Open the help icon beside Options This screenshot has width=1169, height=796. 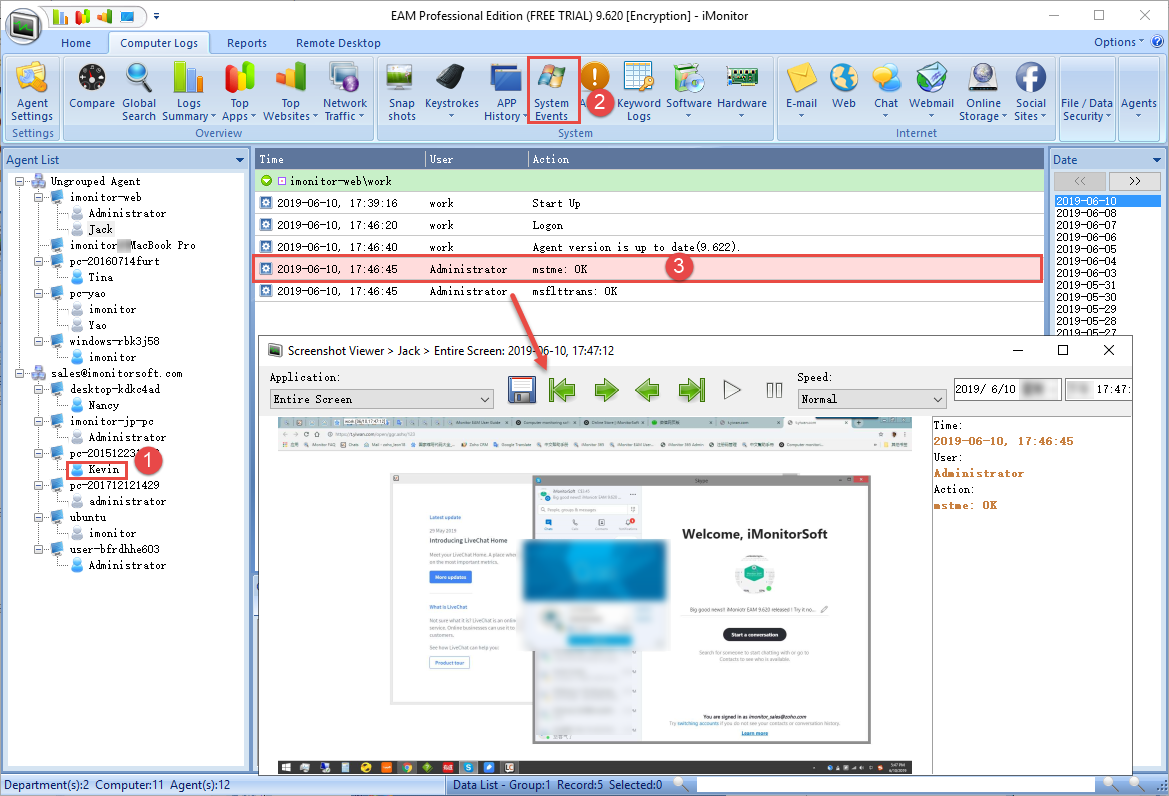pos(1157,42)
